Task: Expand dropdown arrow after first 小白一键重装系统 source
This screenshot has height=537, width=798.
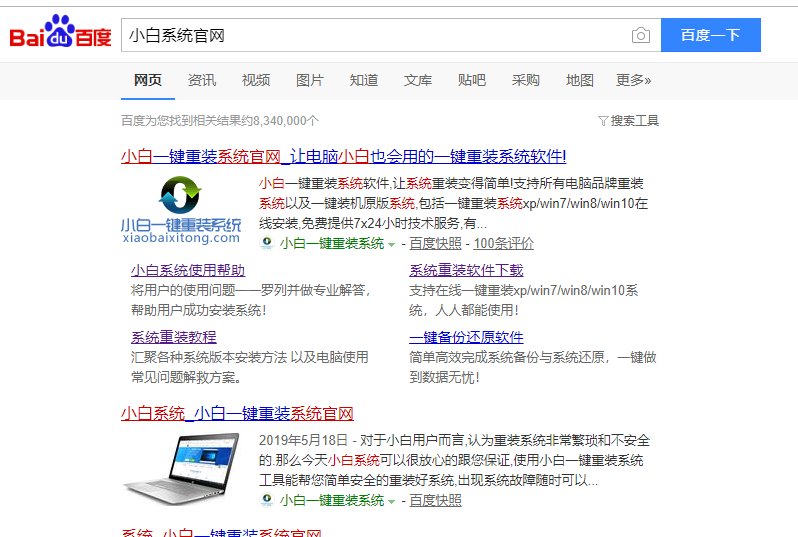Action: tap(391, 245)
